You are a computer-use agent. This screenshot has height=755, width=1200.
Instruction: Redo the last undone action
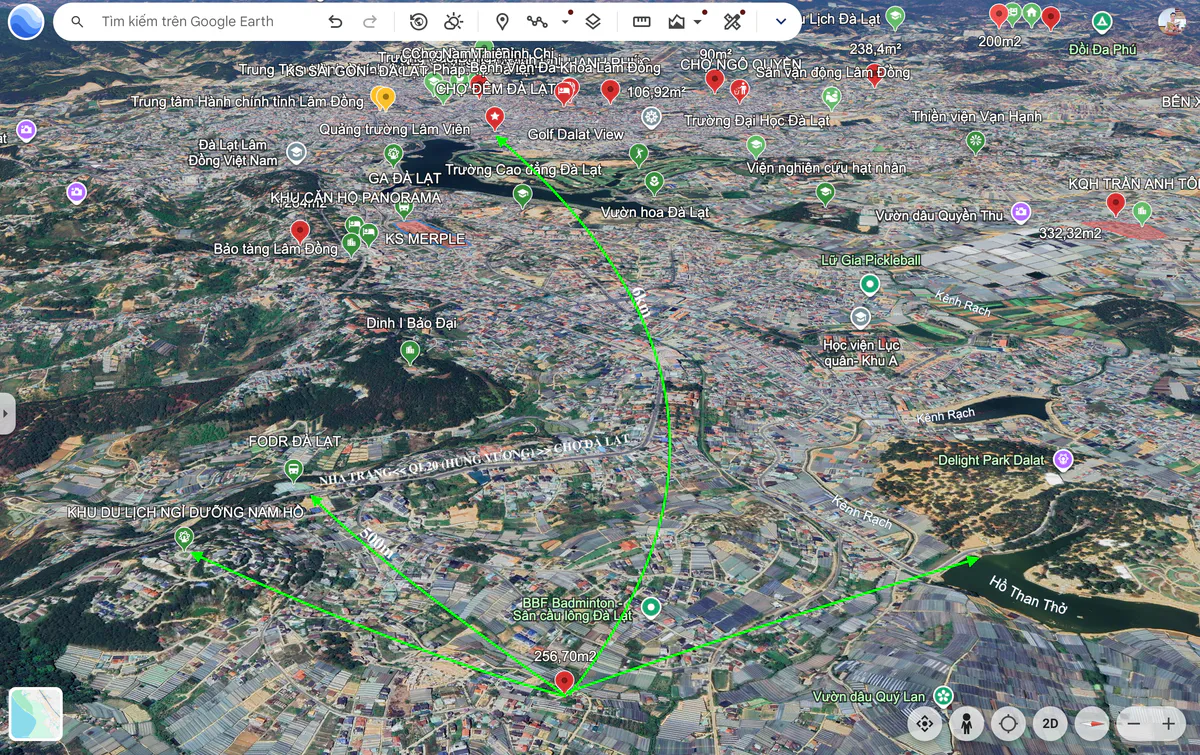click(x=370, y=21)
